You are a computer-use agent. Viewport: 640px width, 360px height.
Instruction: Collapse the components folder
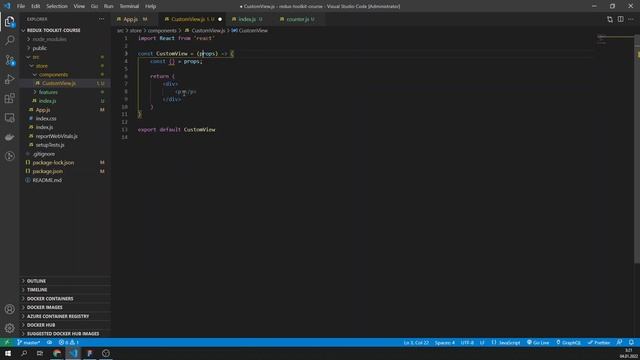click(x=65, y=75)
